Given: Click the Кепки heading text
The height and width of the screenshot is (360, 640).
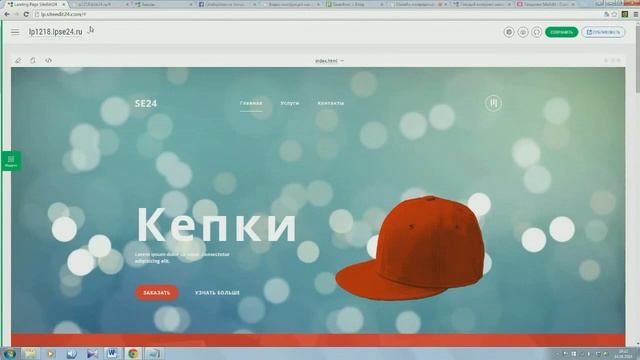Looking at the screenshot, I should [216, 225].
